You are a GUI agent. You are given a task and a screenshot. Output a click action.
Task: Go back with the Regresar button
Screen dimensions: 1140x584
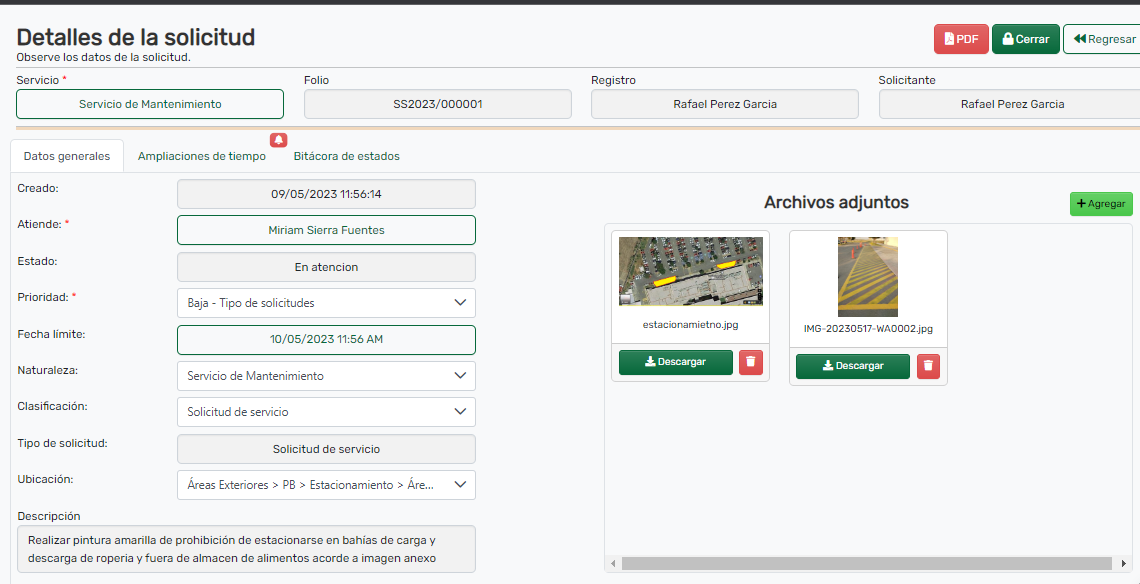(1103, 39)
